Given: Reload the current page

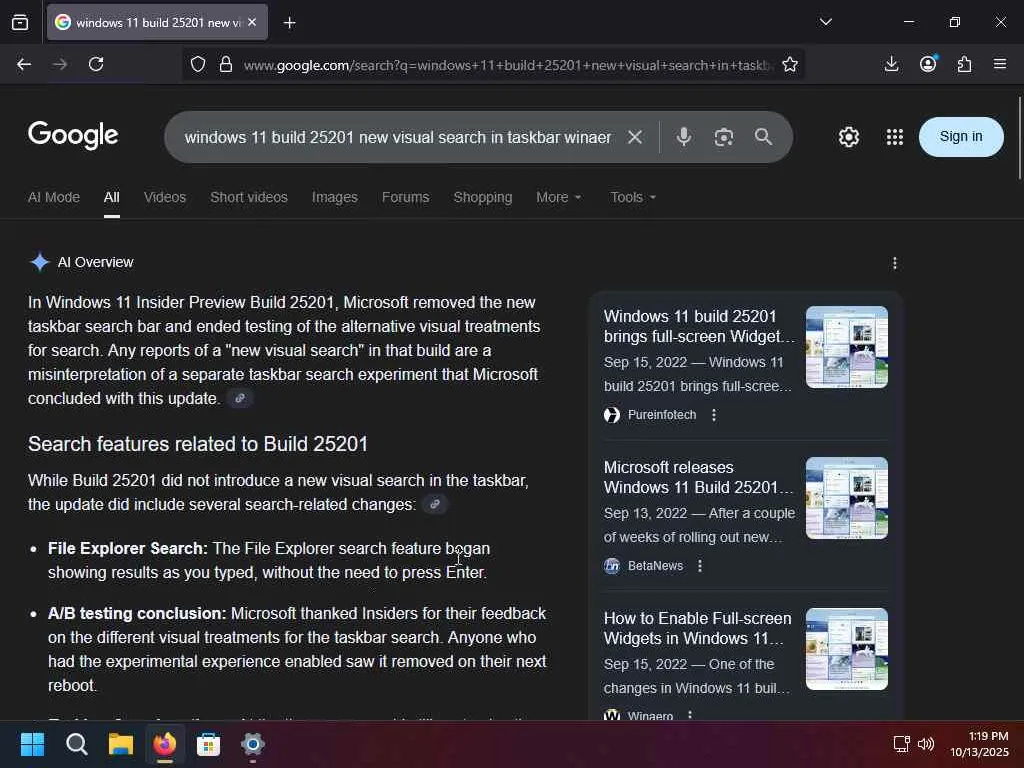Looking at the screenshot, I should [x=96, y=64].
